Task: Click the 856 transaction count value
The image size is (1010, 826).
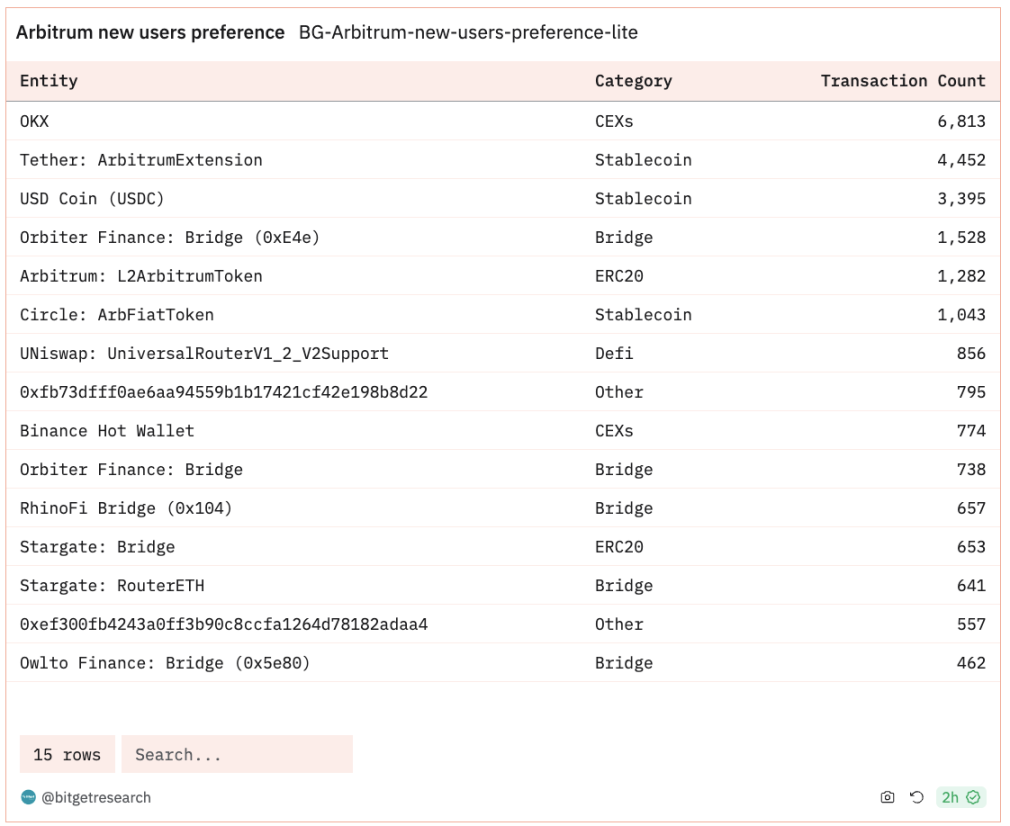Action: click(971, 353)
